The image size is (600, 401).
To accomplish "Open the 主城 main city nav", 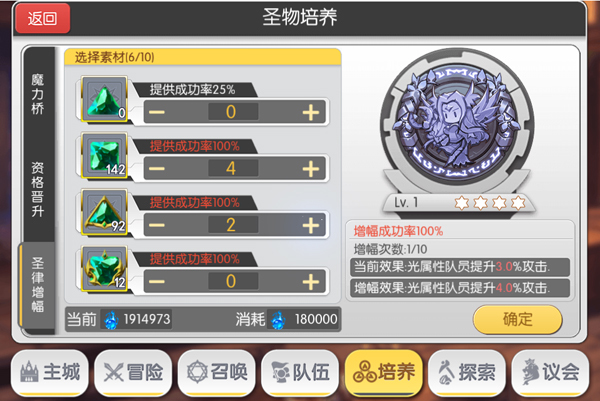I will click(50, 372).
